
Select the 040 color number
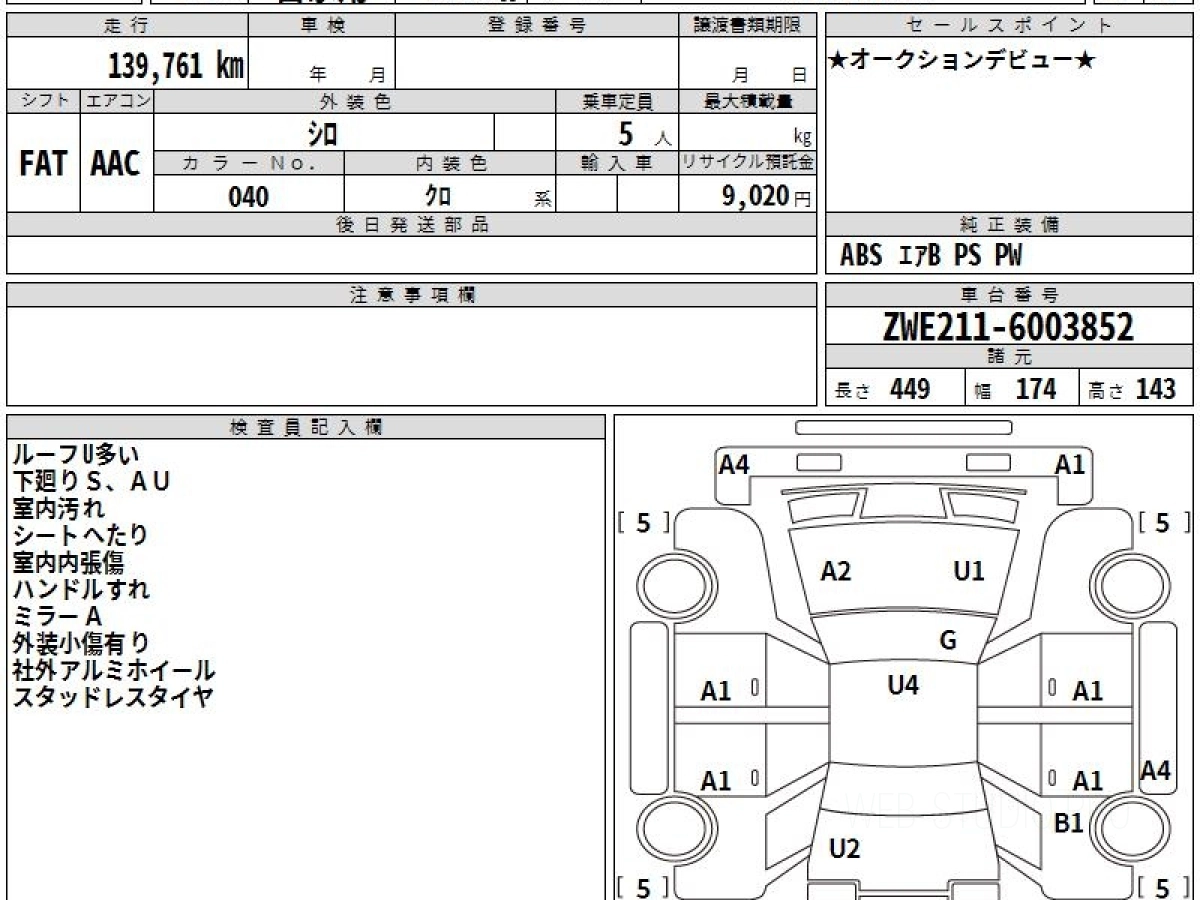point(249,197)
